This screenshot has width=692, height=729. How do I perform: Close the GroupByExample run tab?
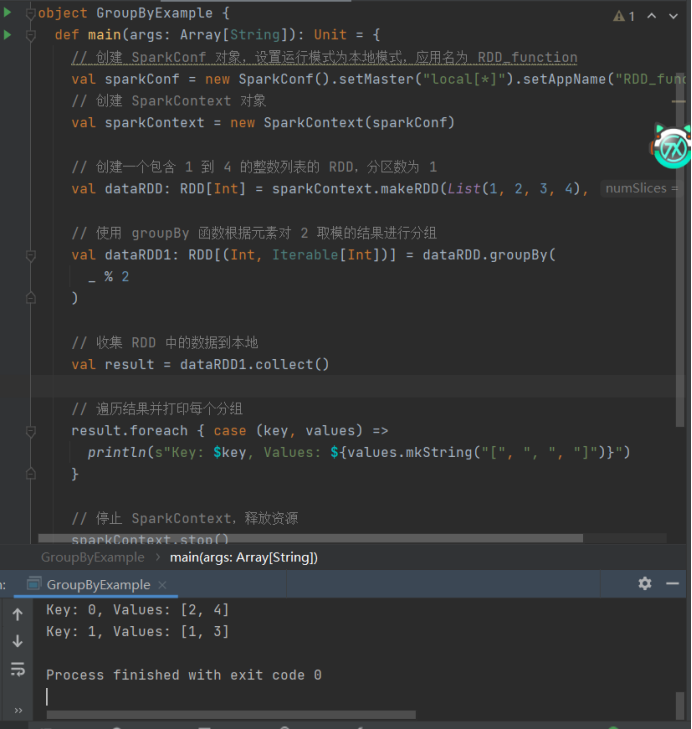[x=162, y=585]
